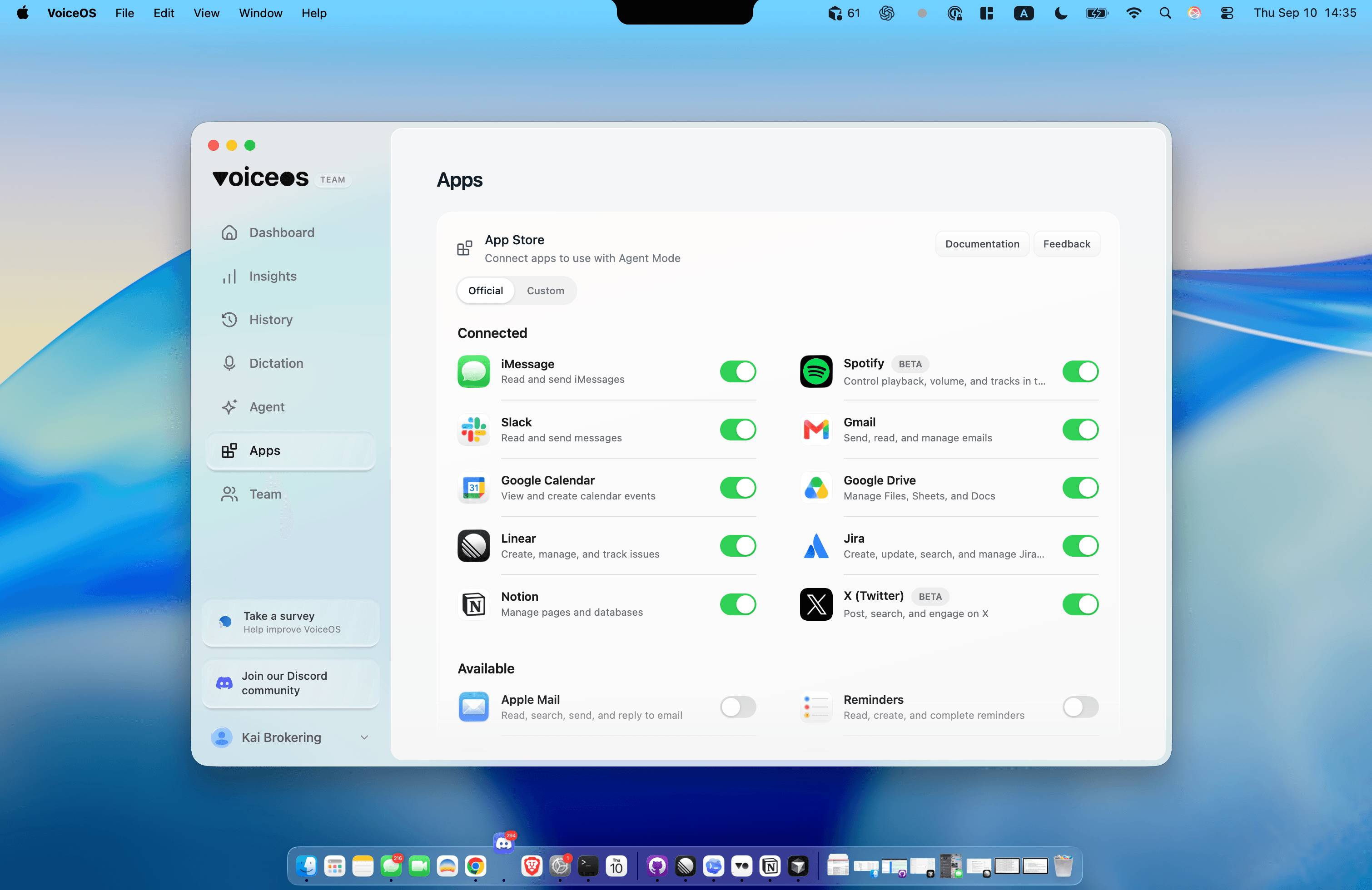1372x890 pixels.
Task: Open History in sidebar
Action: tap(291, 320)
